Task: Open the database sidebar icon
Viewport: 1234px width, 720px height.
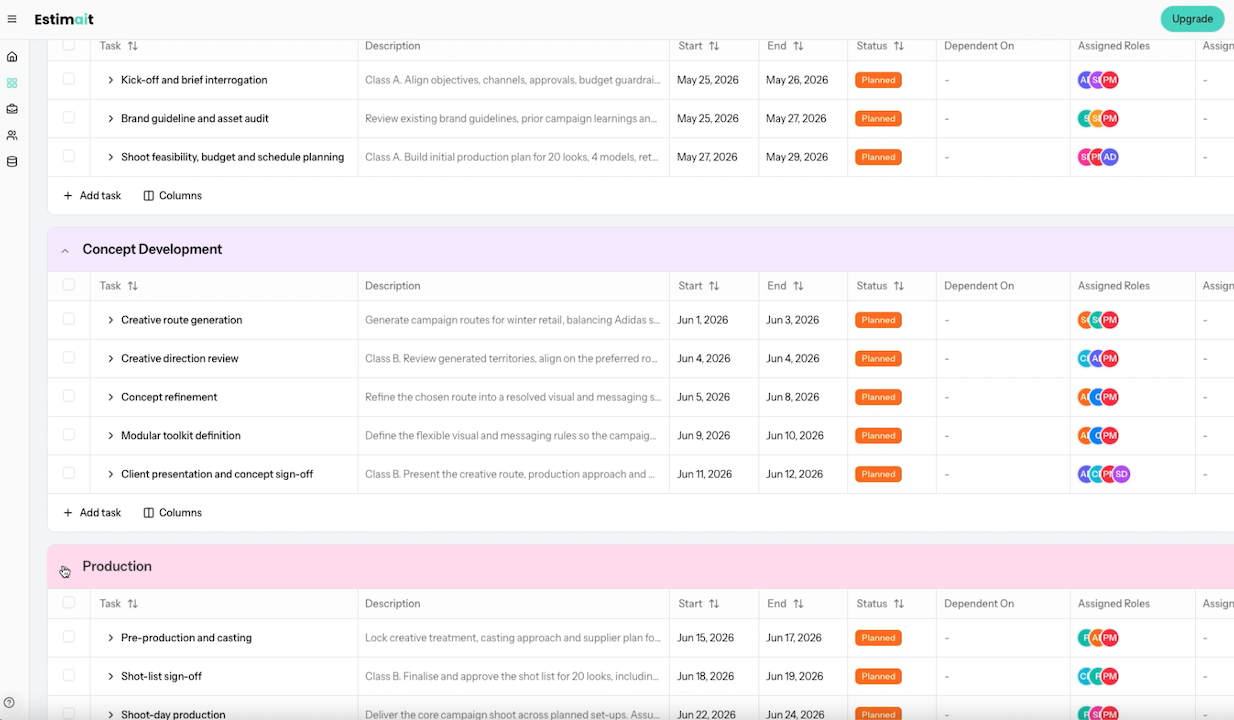Action: (x=12, y=161)
